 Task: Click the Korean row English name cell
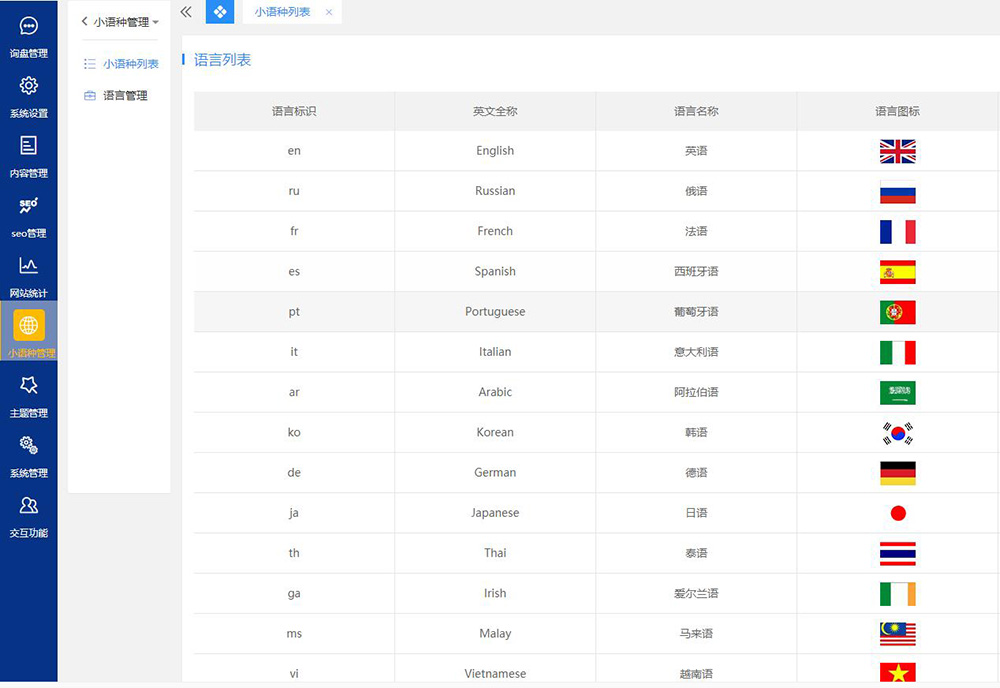(495, 433)
